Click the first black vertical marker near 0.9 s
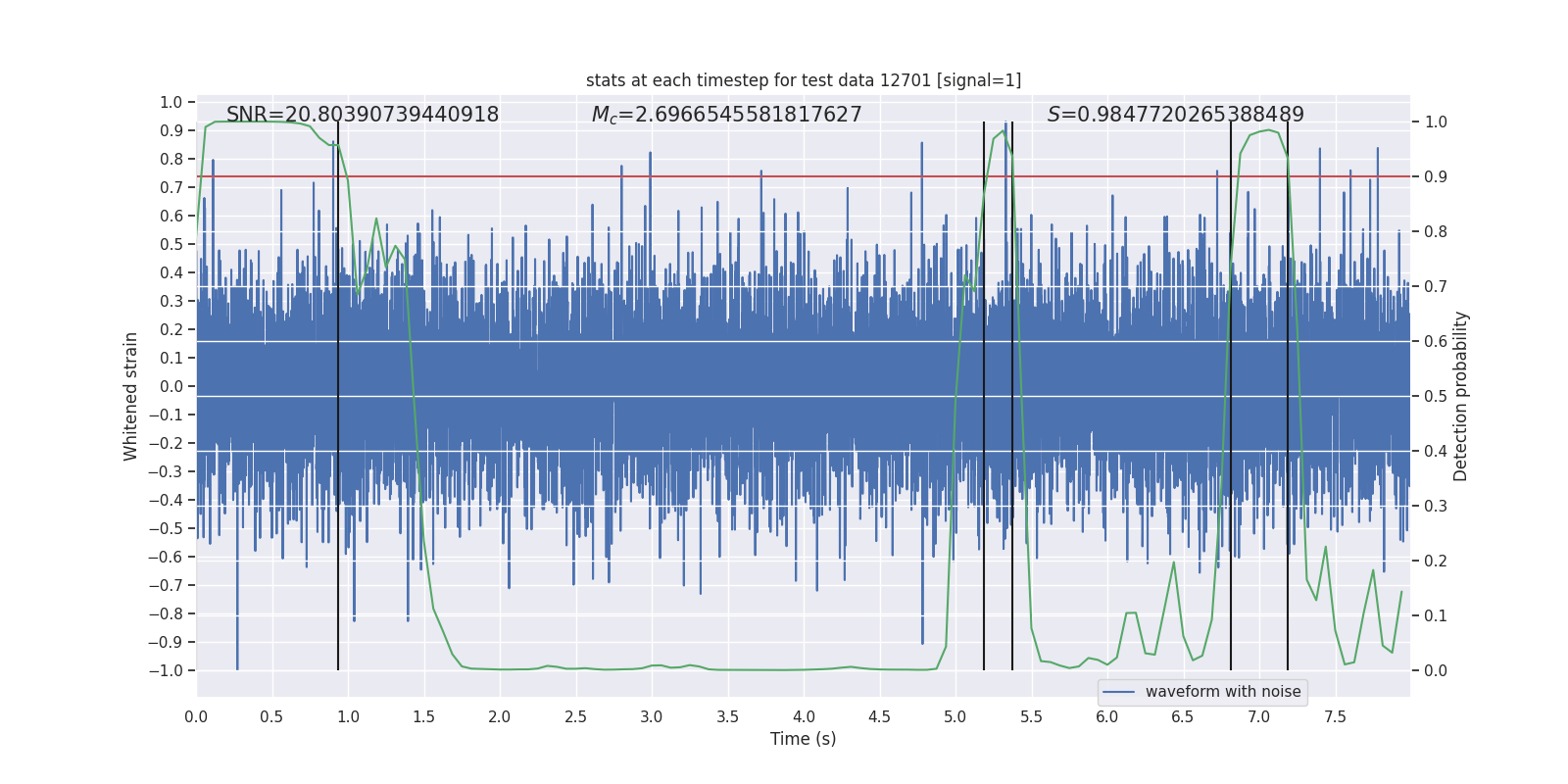Image resolution: width=1568 pixels, height=784 pixels. pyautogui.click(x=338, y=396)
